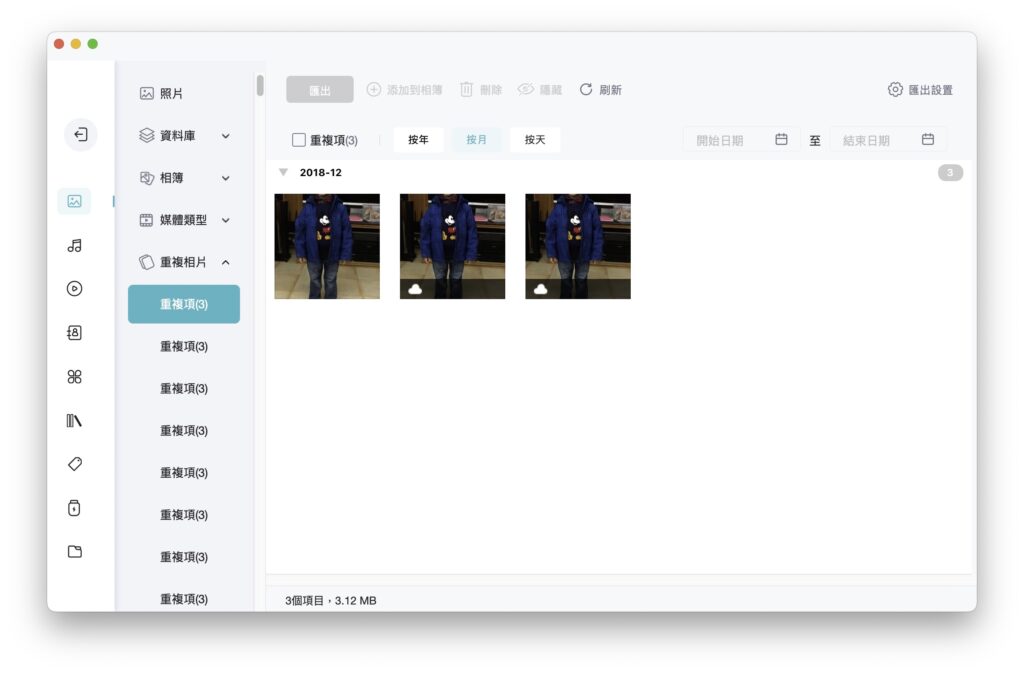Open the Contacts sidebar icon

pyautogui.click(x=74, y=333)
